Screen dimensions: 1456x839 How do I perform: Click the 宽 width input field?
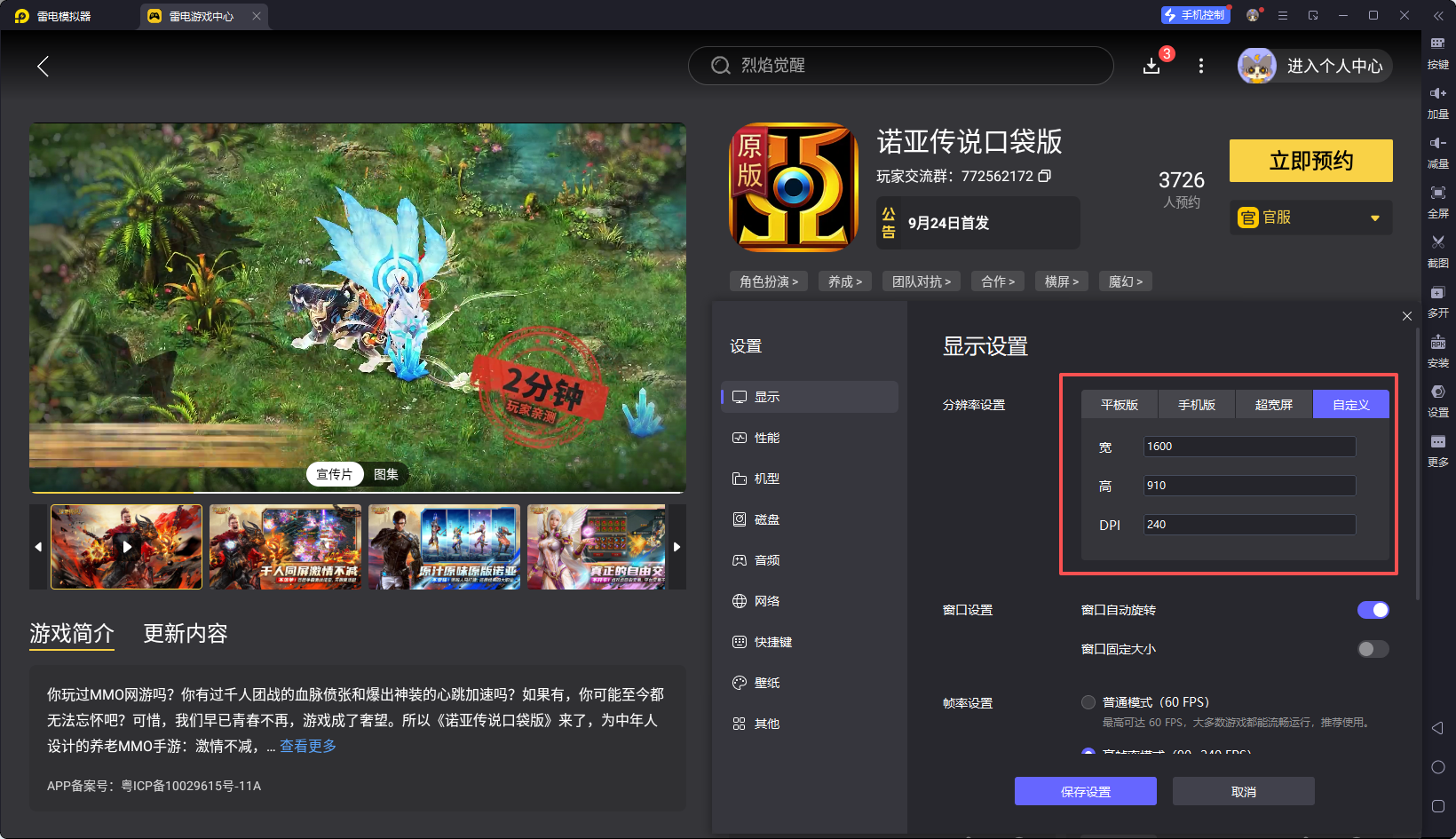(1249, 447)
